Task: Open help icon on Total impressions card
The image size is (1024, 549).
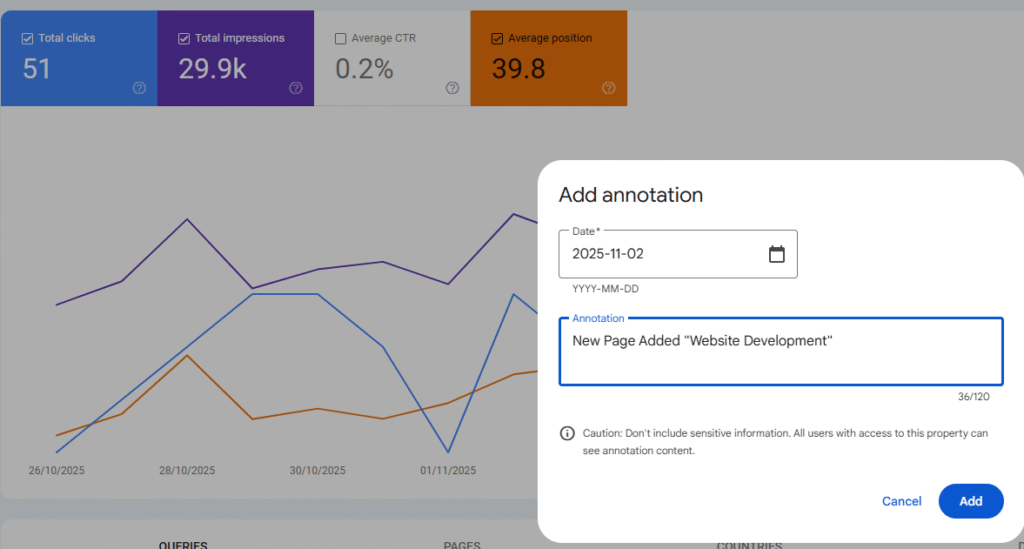Action: pyautogui.click(x=296, y=88)
